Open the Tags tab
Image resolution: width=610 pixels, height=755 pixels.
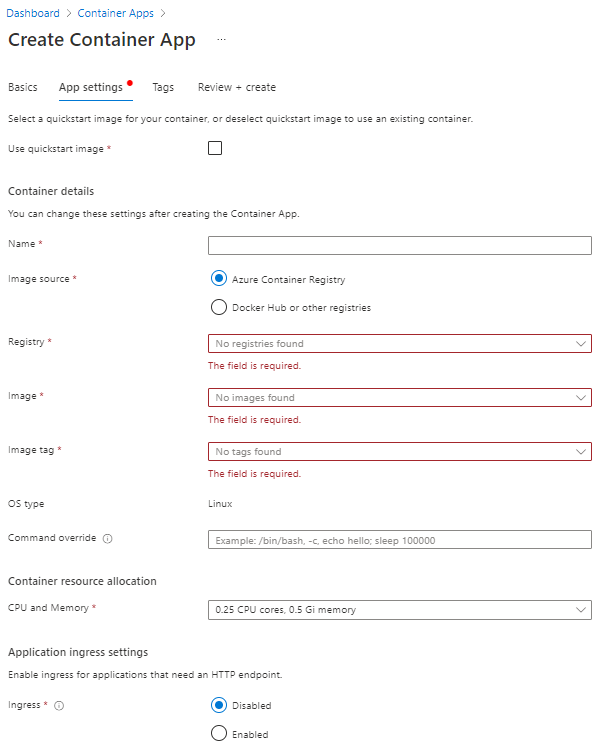(x=163, y=88)
